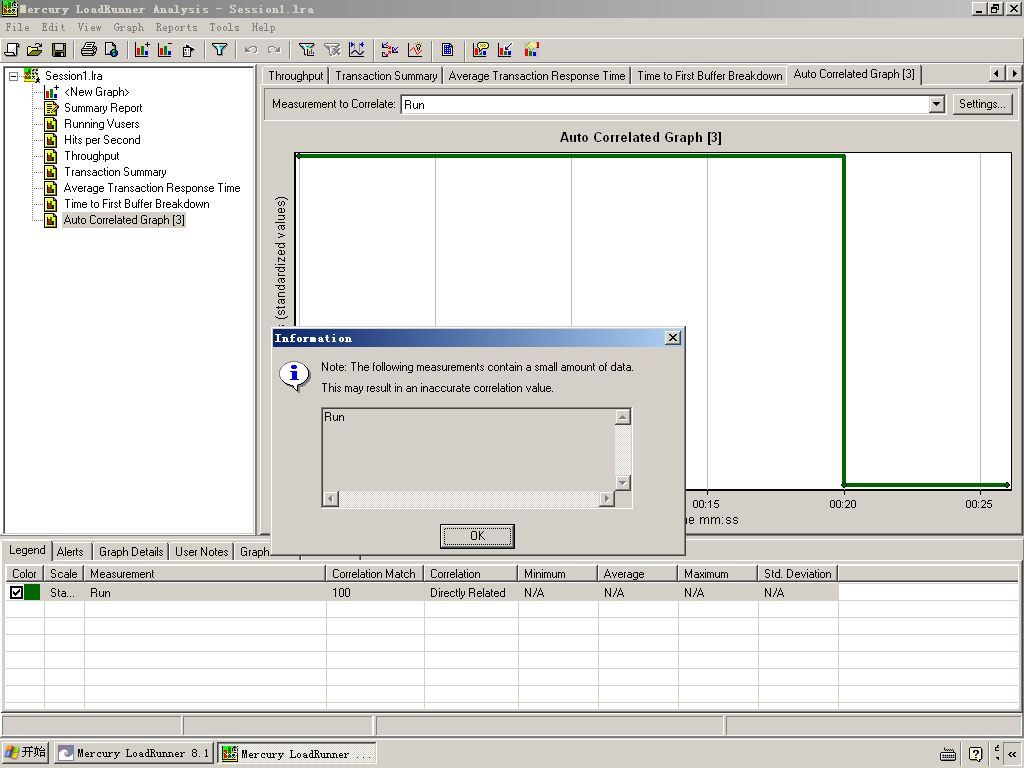Image resolution: width=1024 pixels, height=768 pixels.
Task: Select the Auto Correlated Graph [3] tab
Action: tap(854, 74)
